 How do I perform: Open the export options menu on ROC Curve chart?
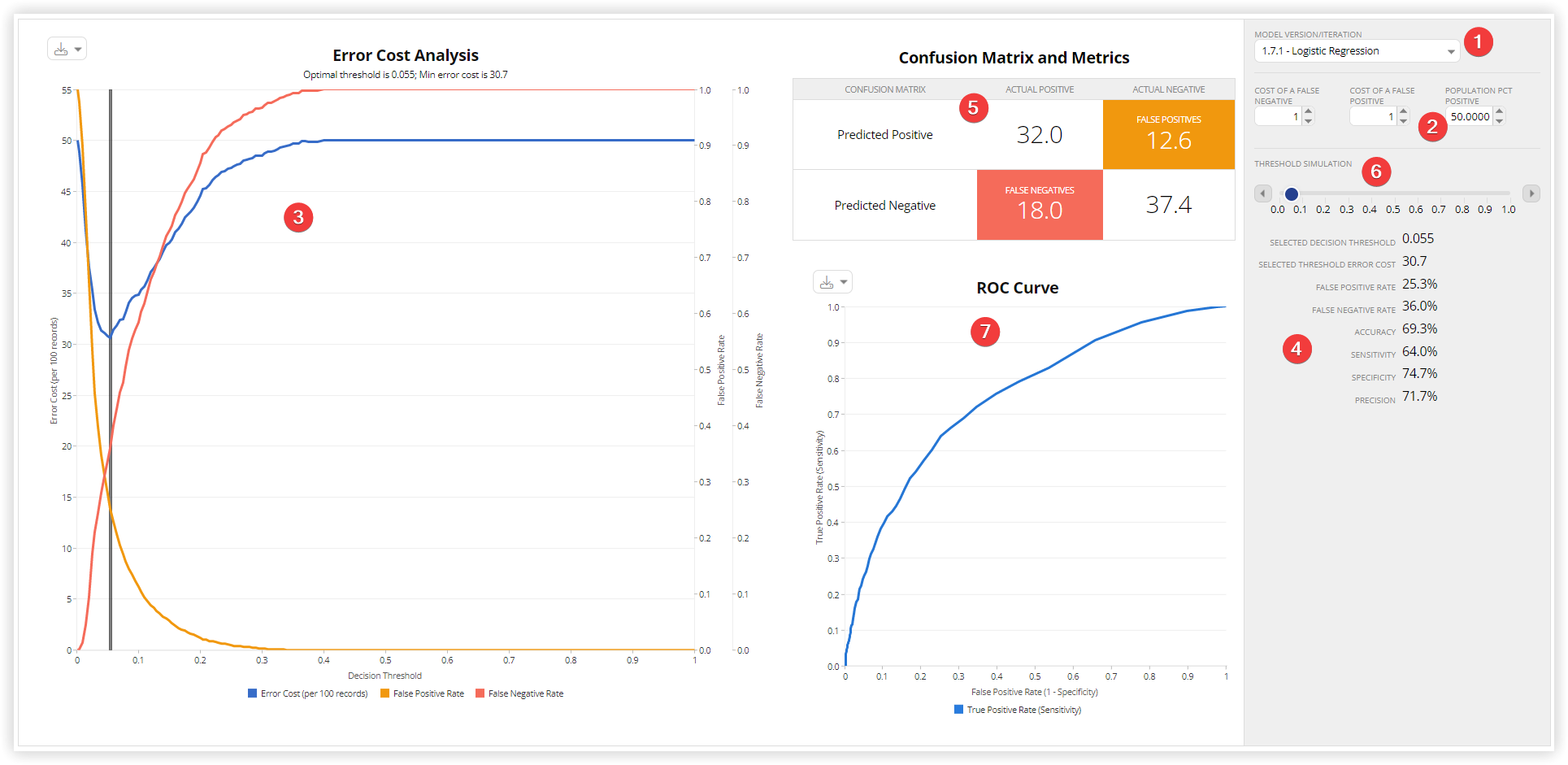tap(844, 281)
